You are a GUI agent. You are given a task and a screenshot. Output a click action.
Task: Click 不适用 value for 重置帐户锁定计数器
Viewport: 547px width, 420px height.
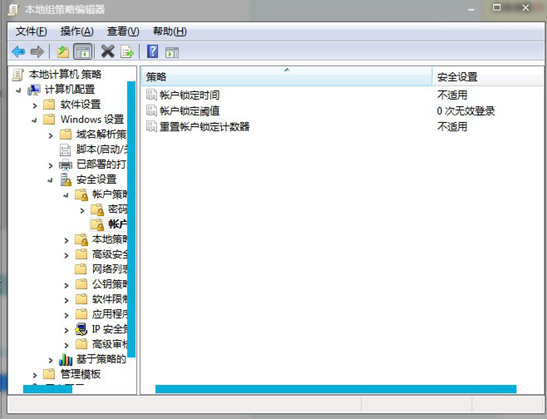point(452,126)
